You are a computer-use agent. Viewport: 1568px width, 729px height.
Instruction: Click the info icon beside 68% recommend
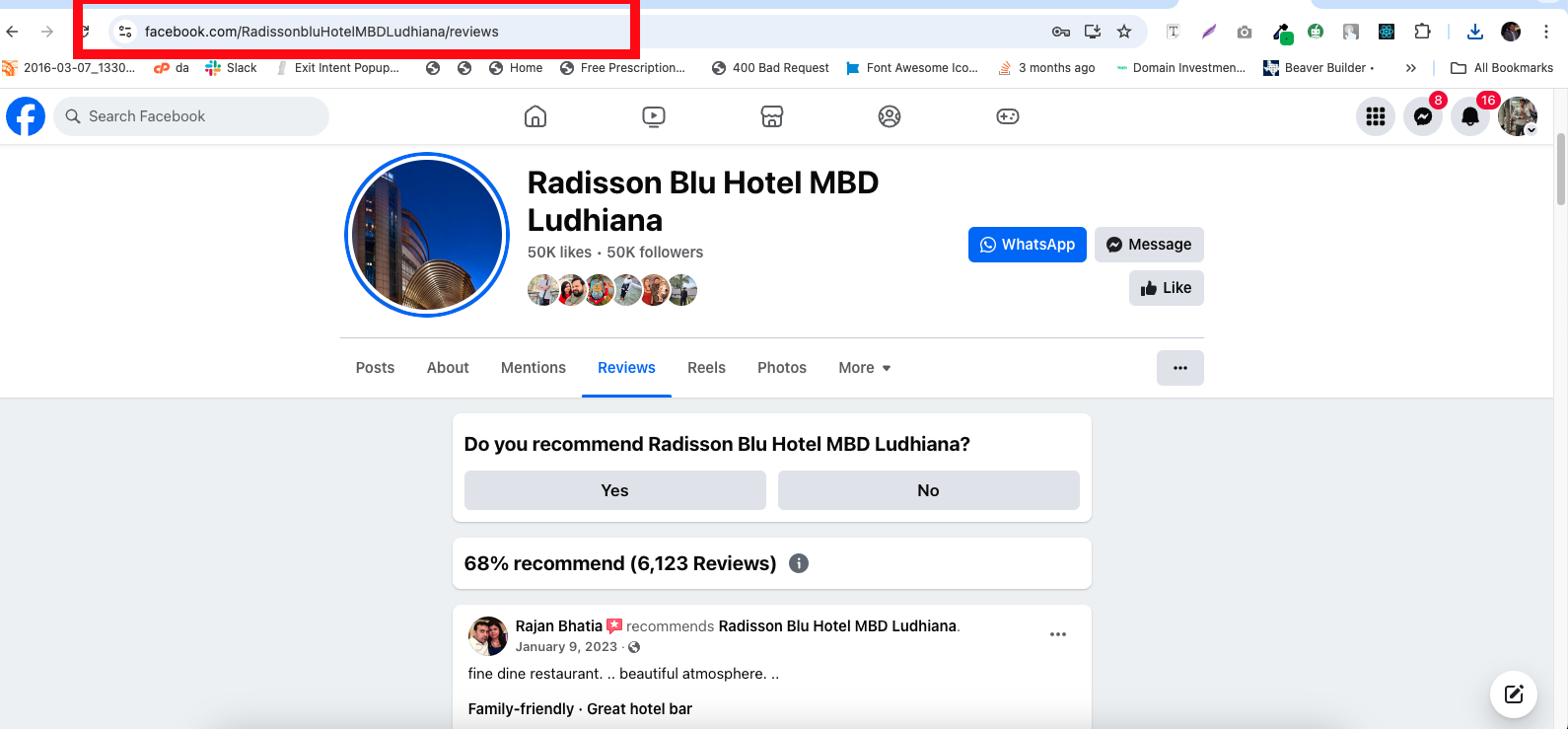coord(799,563)
